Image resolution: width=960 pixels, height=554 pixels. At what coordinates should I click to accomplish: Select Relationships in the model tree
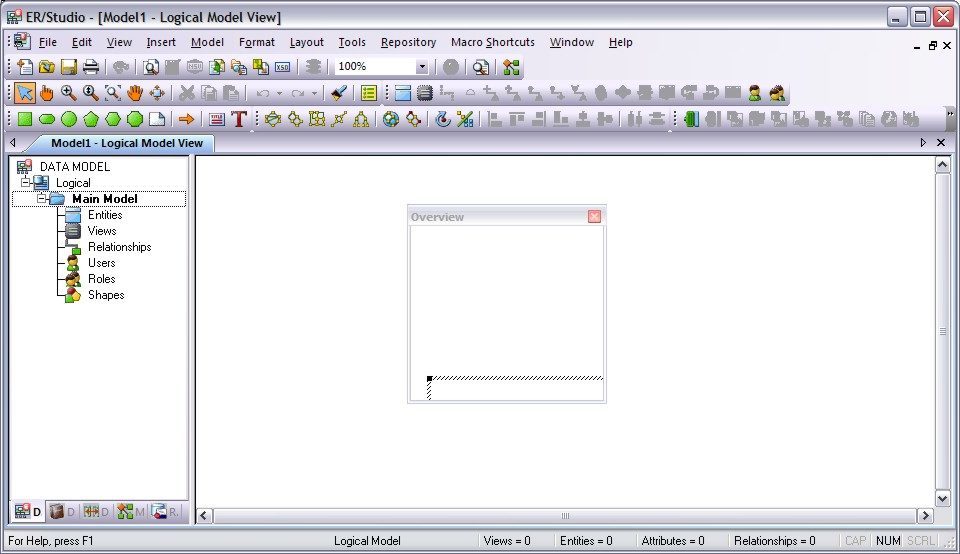119,247
